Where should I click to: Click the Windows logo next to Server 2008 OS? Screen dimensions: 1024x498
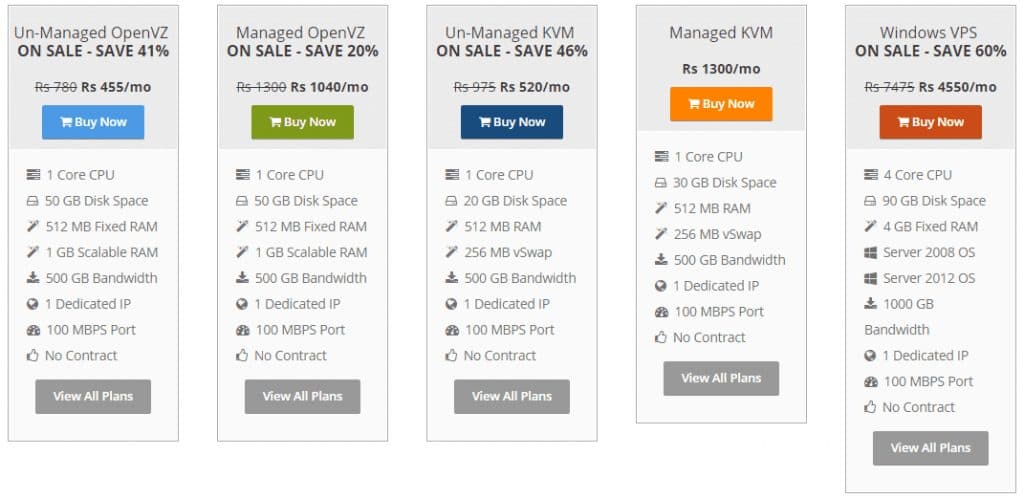click(x=871, y=253)
